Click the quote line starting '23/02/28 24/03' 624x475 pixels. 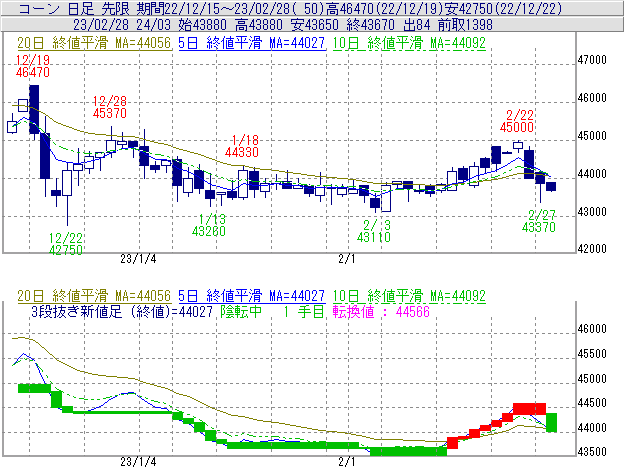(x=283, y=25)
